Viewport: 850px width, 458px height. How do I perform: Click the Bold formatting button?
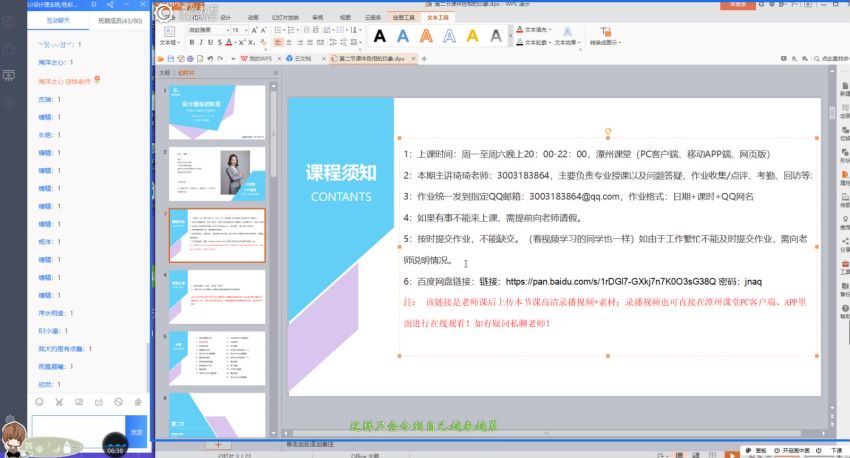click(x=191, y=43)
